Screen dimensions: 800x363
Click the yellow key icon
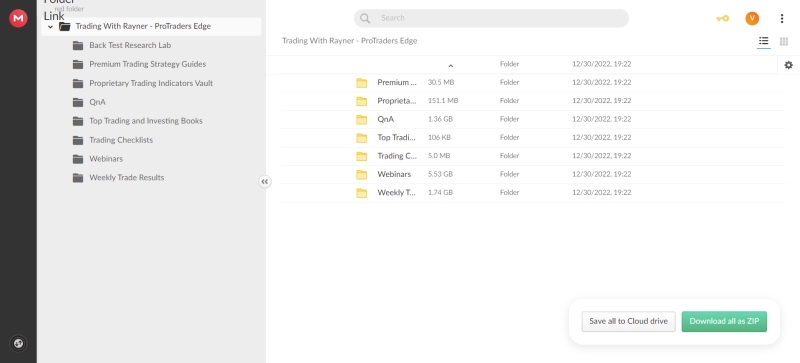[722, 18]
